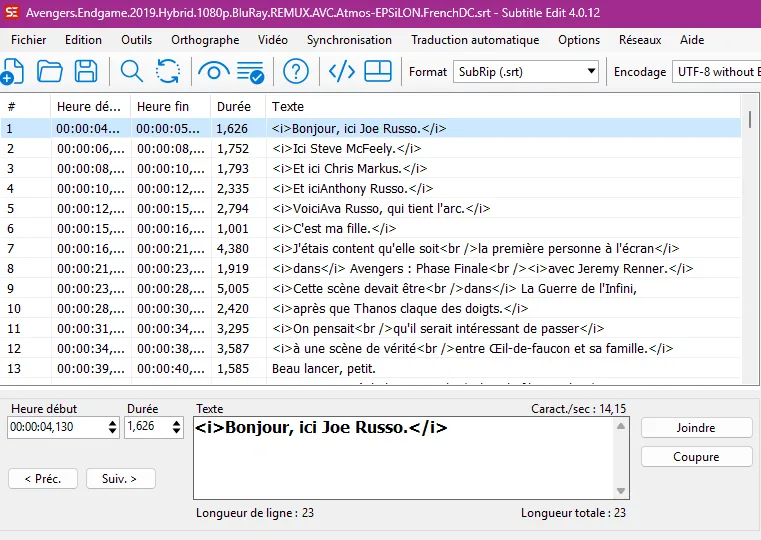Click duration cell 2,335
Screen dimensions: 761x540
pos(232,188)
